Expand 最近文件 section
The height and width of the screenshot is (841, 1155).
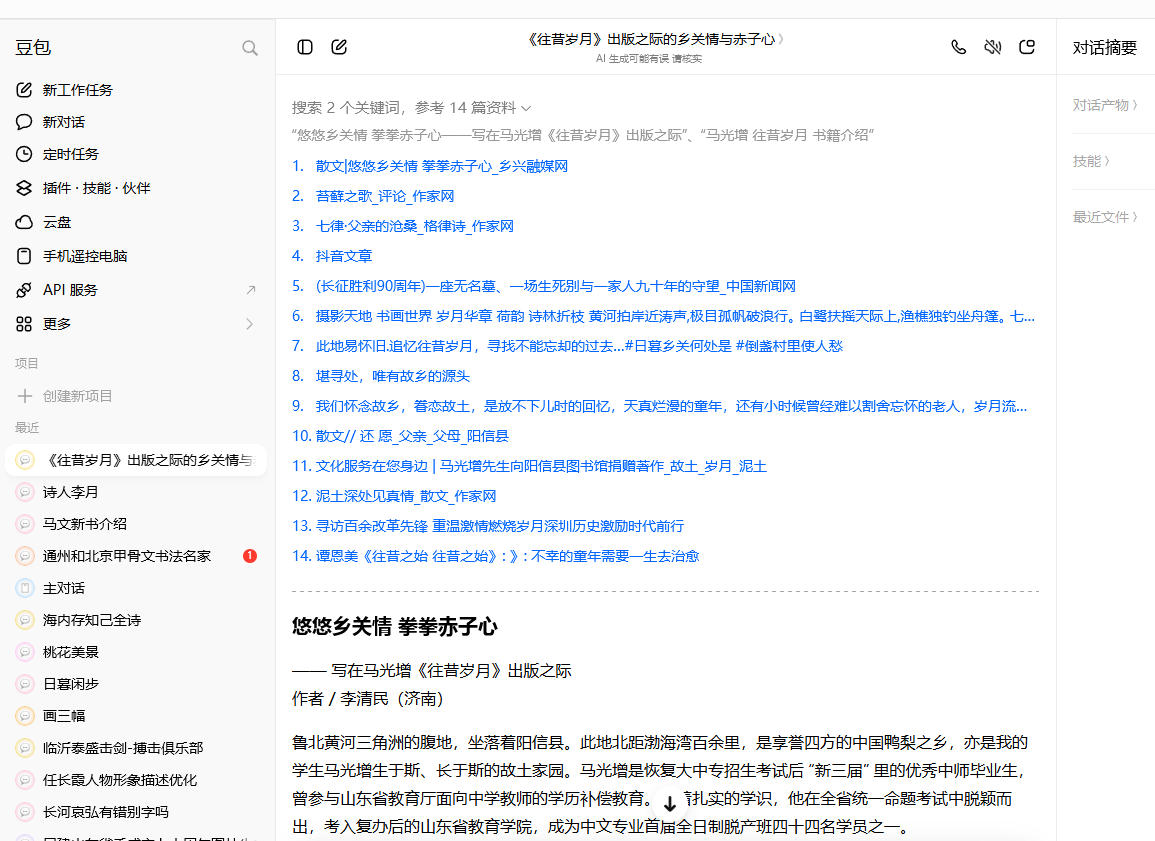pos(1105,217)
